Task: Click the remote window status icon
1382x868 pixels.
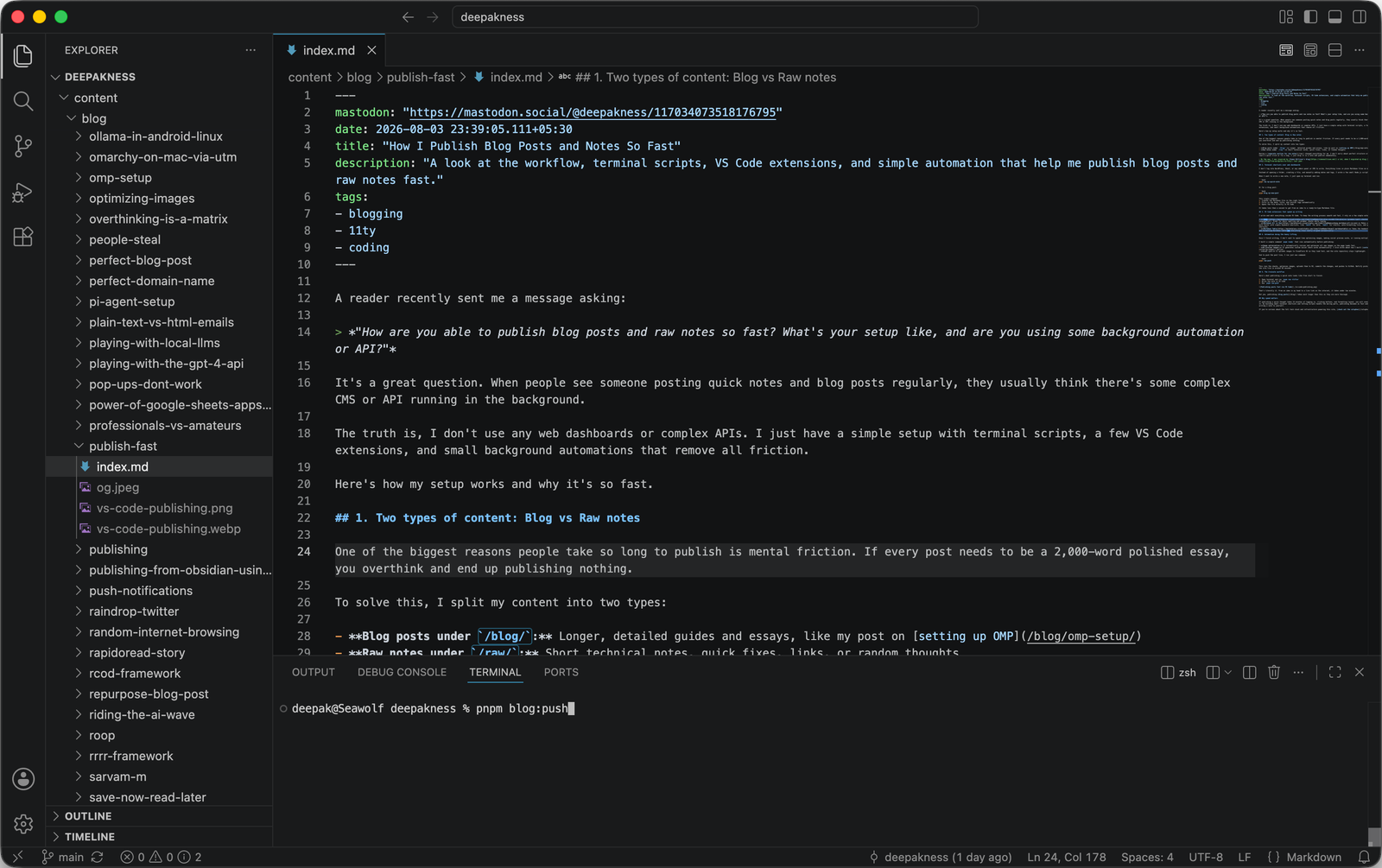Action: 18,857
